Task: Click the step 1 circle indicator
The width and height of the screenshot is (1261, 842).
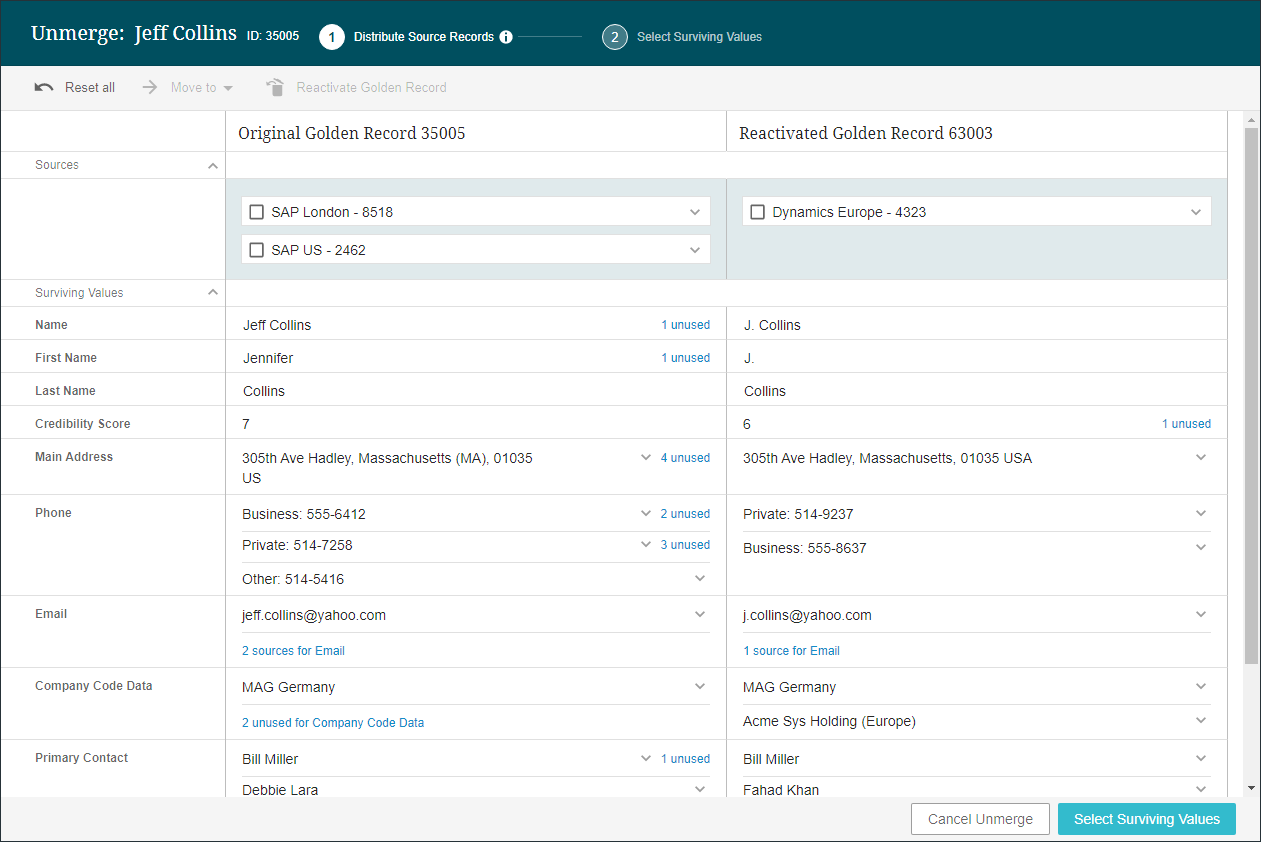Action: pos(331,37)
